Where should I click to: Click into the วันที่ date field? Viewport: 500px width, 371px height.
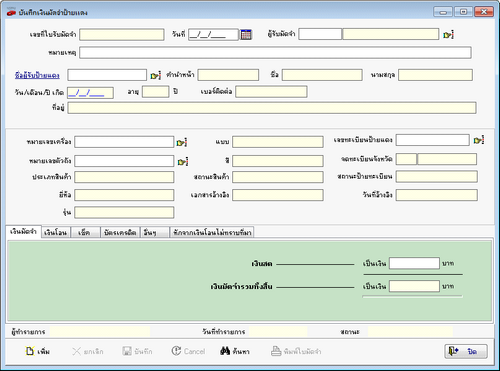(x=213, y=34)
